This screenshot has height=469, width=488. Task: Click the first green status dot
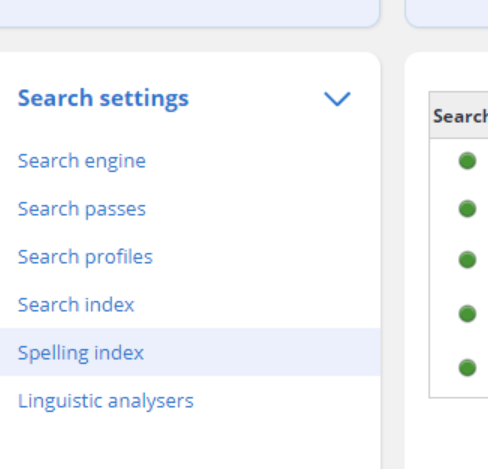(x=467, y=161)
